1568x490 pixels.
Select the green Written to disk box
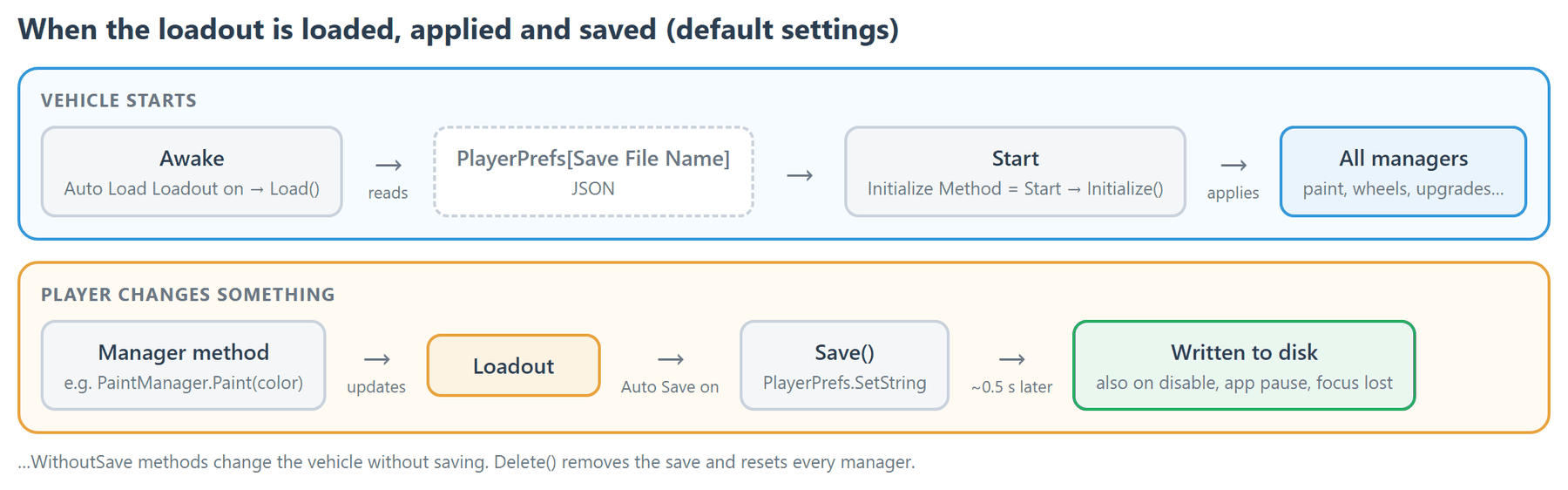point(1244,365)
